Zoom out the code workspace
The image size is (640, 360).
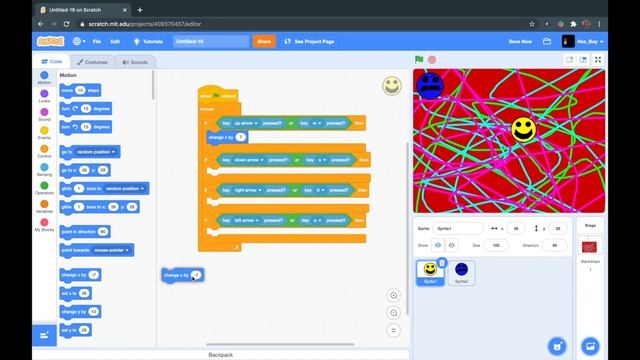coord(393,313)
